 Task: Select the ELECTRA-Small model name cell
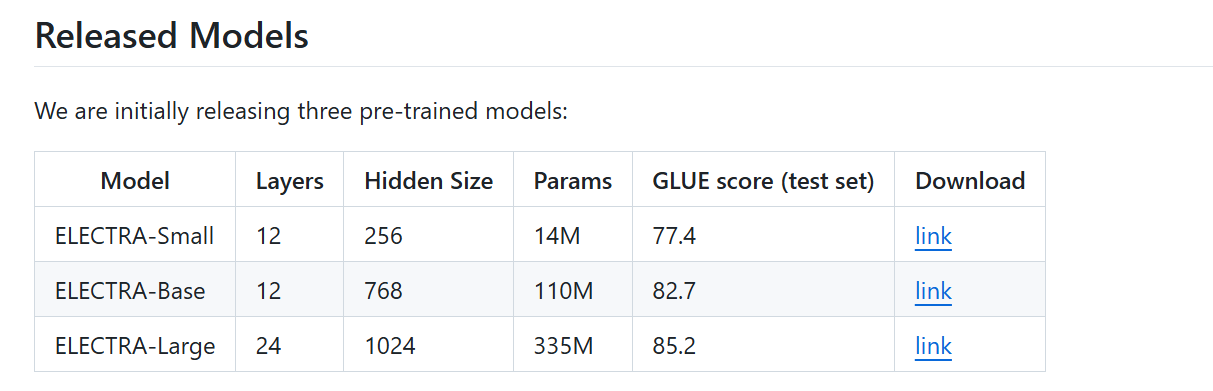coord(135,237)
